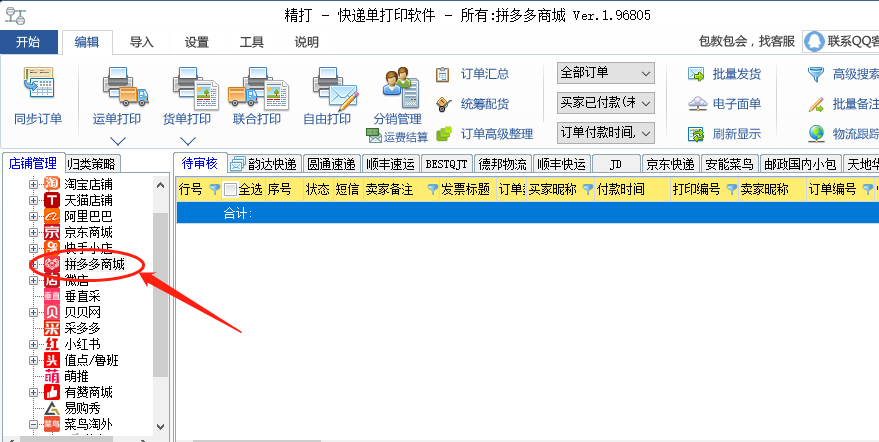Viewport: 879px width, 442px height.
Task: Switch to the 工具 ribbon tab
Action: point(252,42)
